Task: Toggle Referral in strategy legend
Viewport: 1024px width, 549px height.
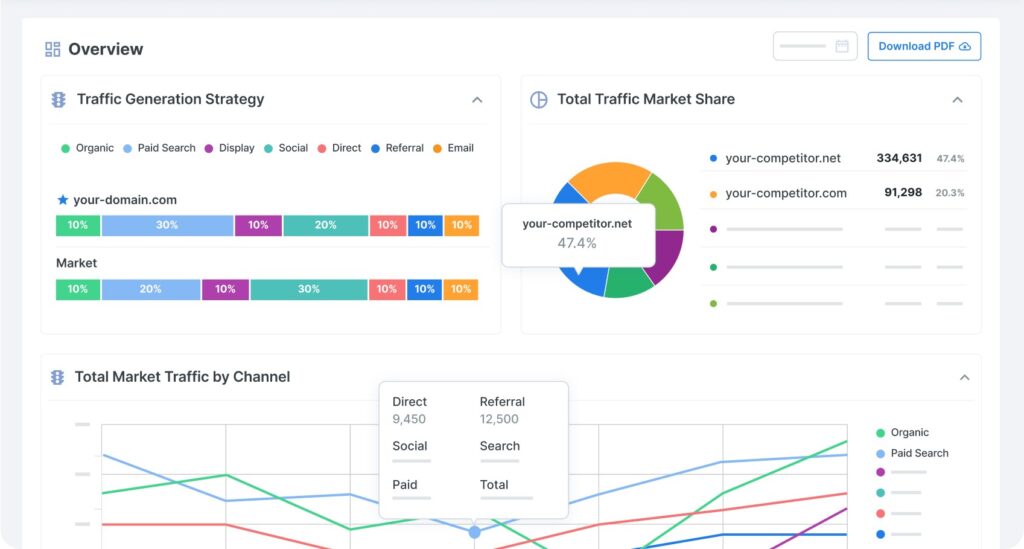Action: (x=397, y=148)
